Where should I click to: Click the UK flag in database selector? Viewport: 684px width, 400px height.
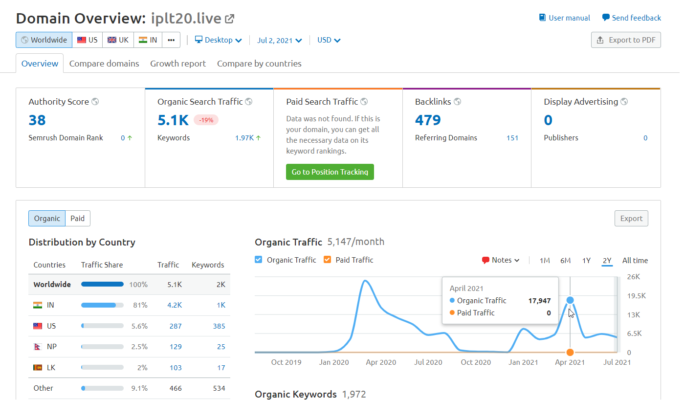point(112,40)
